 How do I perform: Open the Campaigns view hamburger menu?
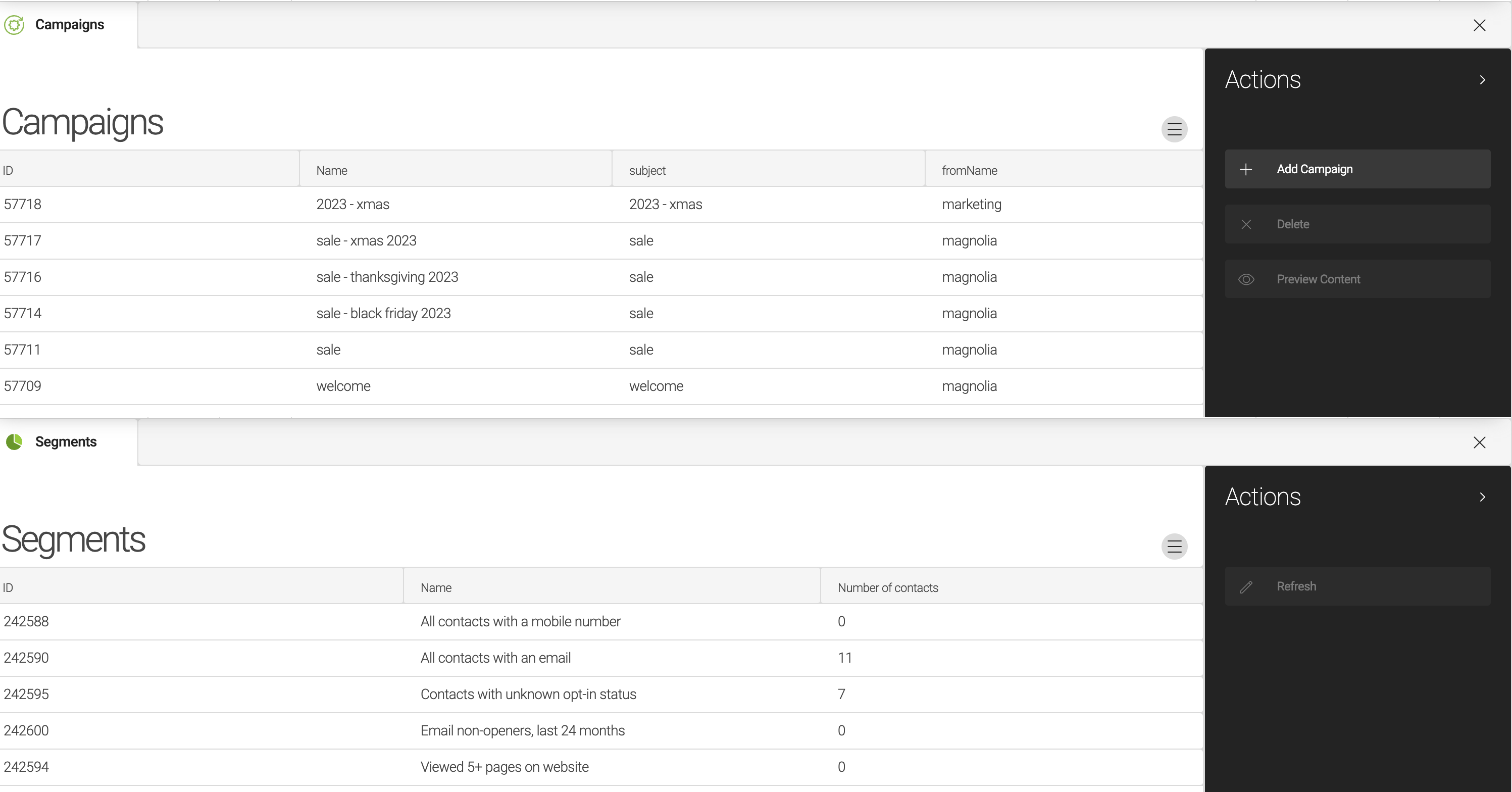click(x=1174, y=129)
